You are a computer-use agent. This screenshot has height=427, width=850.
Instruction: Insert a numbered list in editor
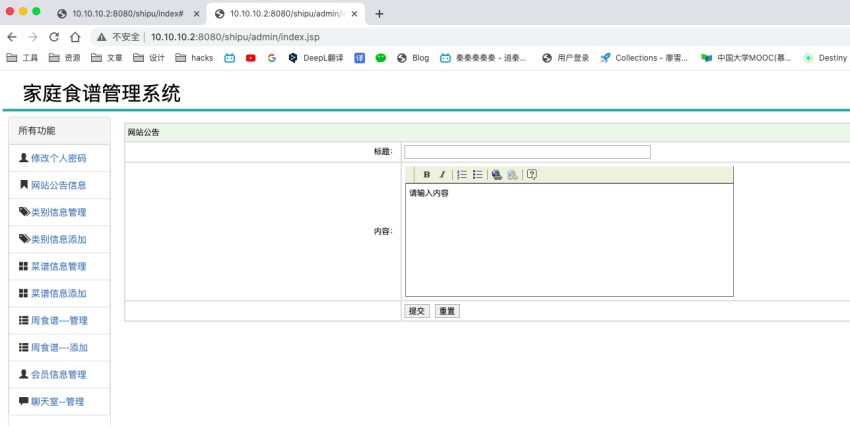462,174
